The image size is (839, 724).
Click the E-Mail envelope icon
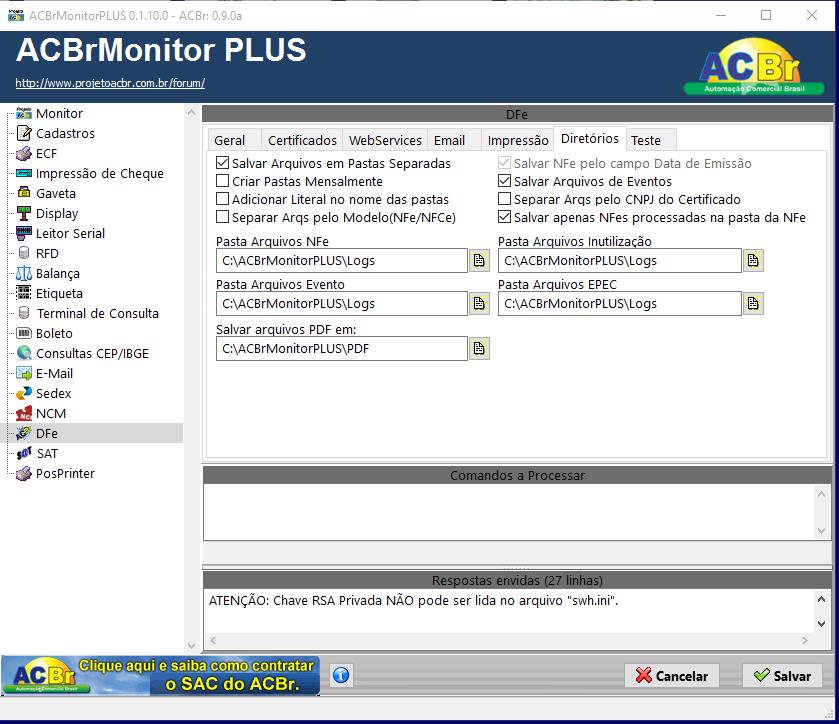point(24,374)
